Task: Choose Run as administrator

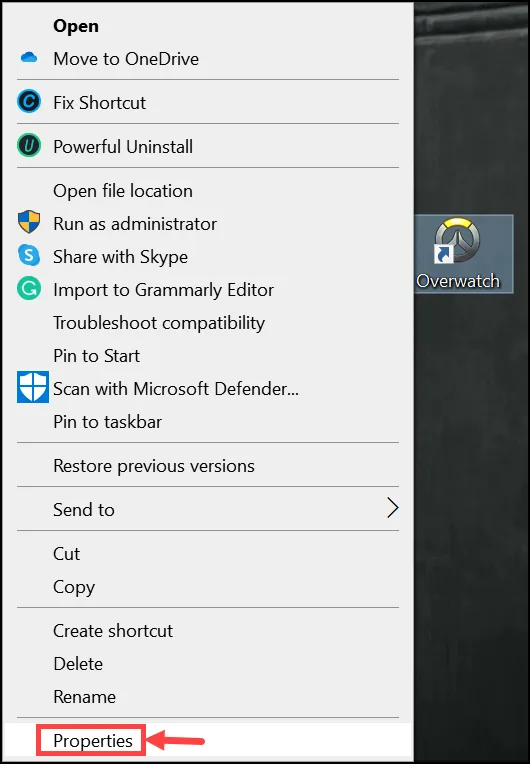Action: coord(208,224)
